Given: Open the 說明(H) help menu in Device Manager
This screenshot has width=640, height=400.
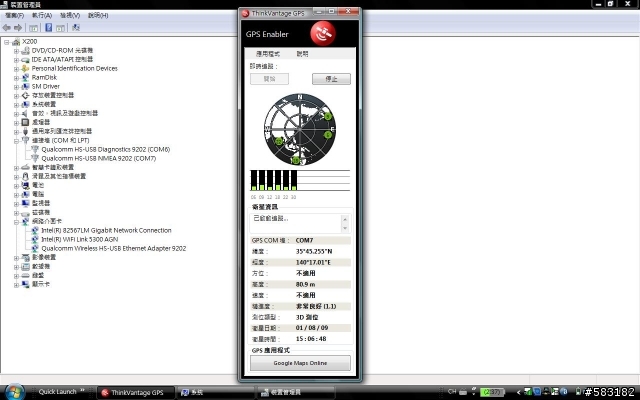Looking at the screenshot, I should pyautogui.click(x=98, y=16).
